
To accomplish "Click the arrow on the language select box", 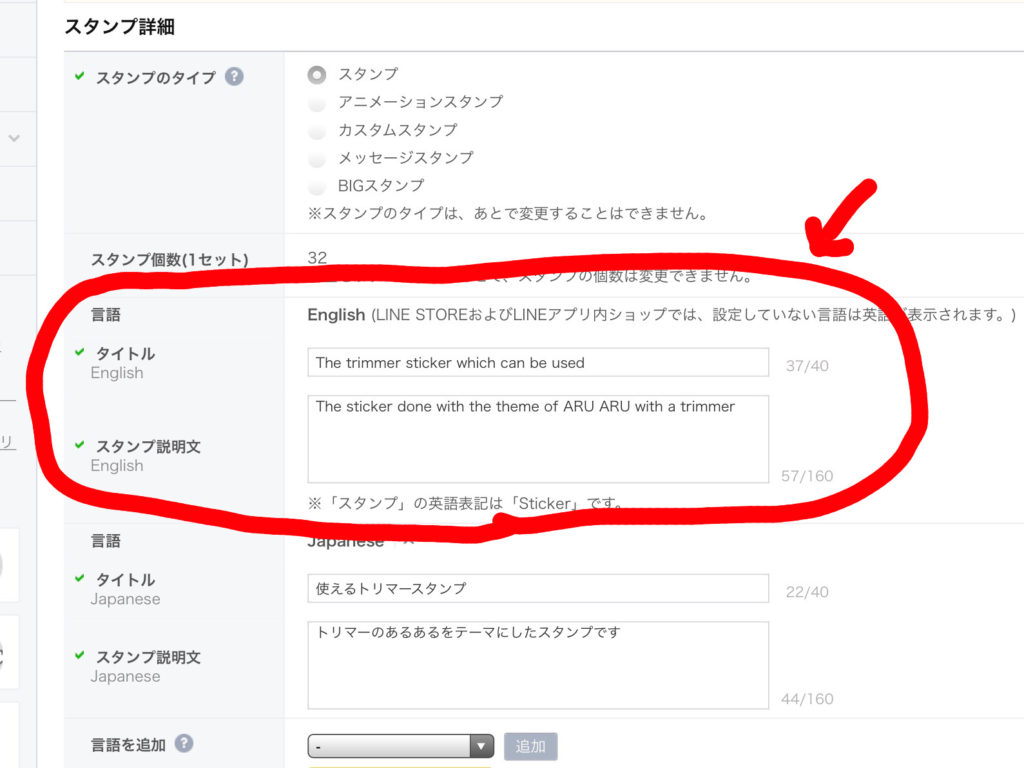I will coord(482,746).
